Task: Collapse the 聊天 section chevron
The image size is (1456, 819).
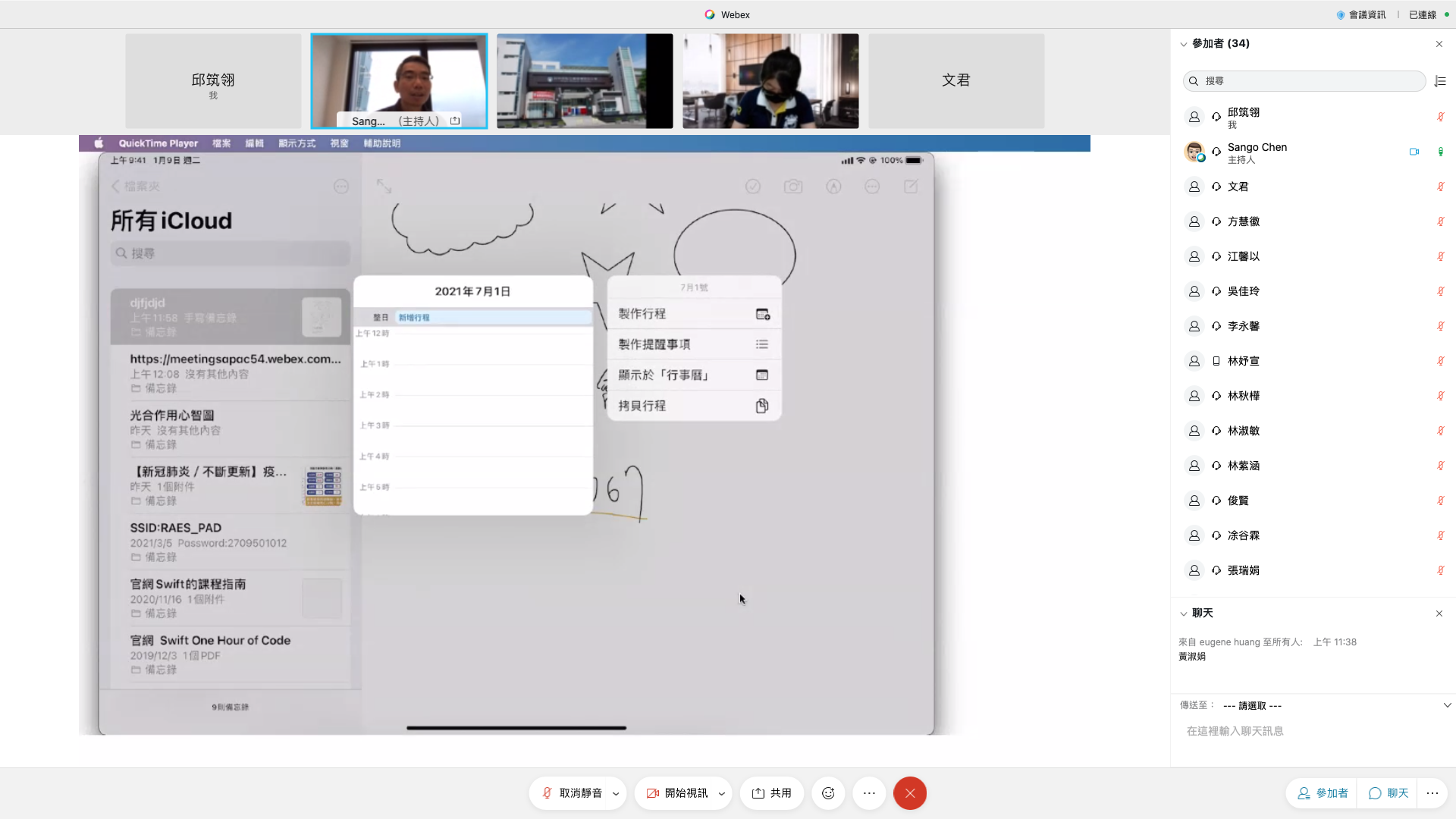Action: [x=1183, y=613]
